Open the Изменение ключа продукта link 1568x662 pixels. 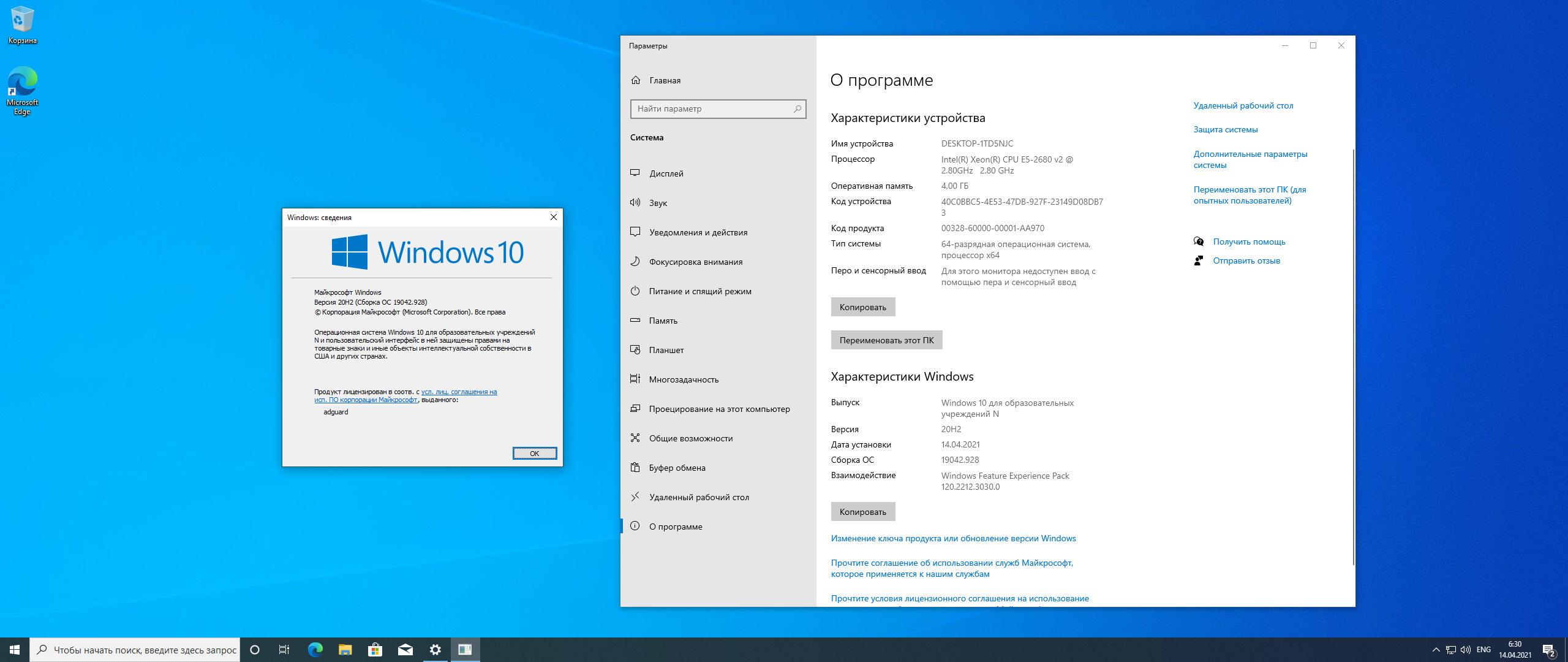953,538
